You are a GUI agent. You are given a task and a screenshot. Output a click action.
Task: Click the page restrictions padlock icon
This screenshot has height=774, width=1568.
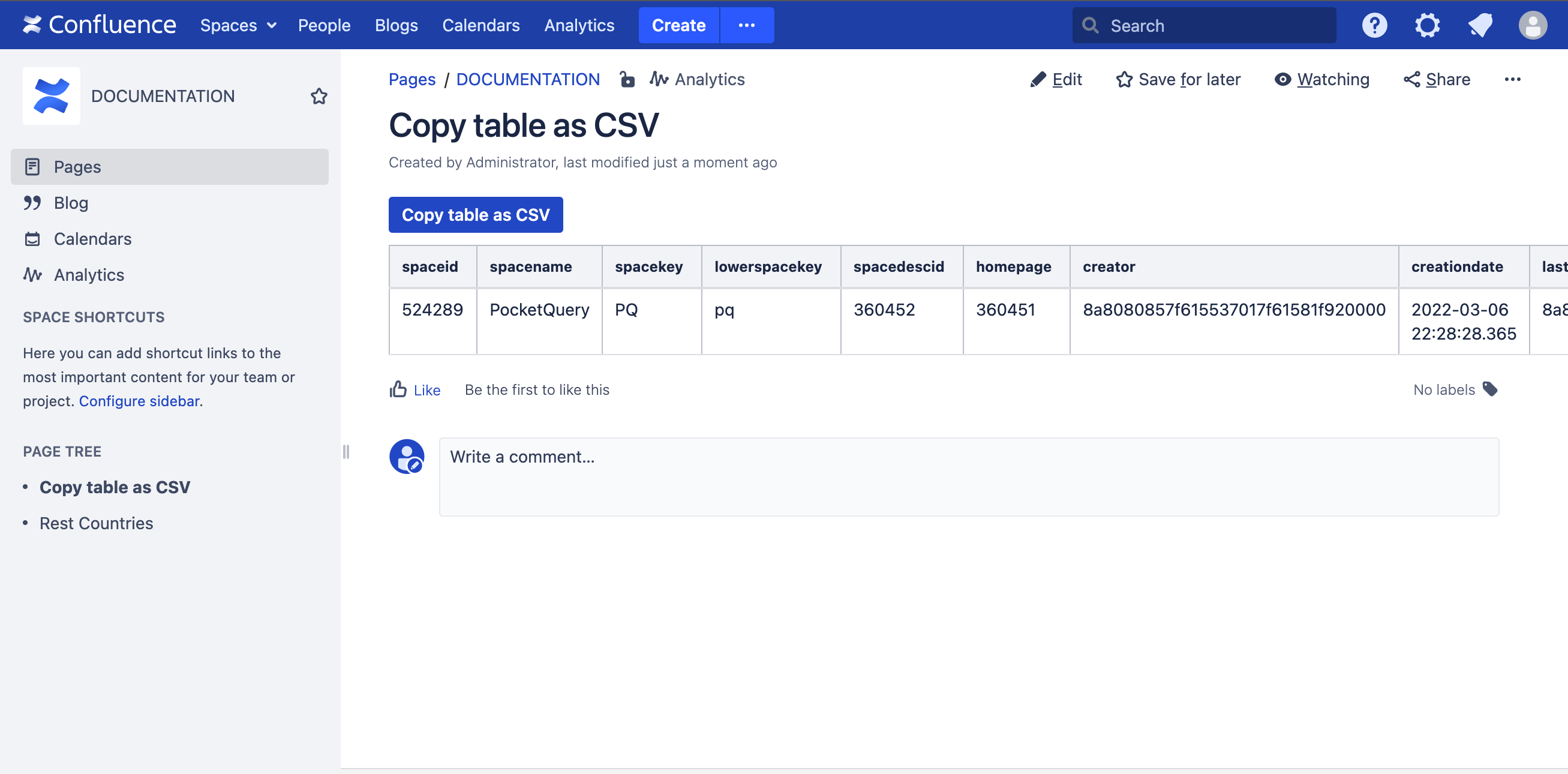tap(627, 79)
